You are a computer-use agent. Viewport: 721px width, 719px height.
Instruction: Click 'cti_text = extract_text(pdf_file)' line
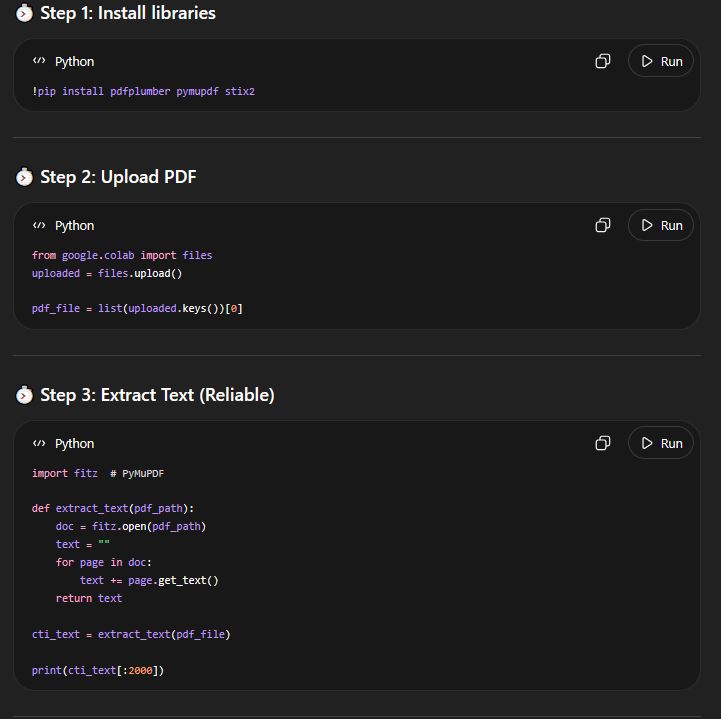point(131,634)
